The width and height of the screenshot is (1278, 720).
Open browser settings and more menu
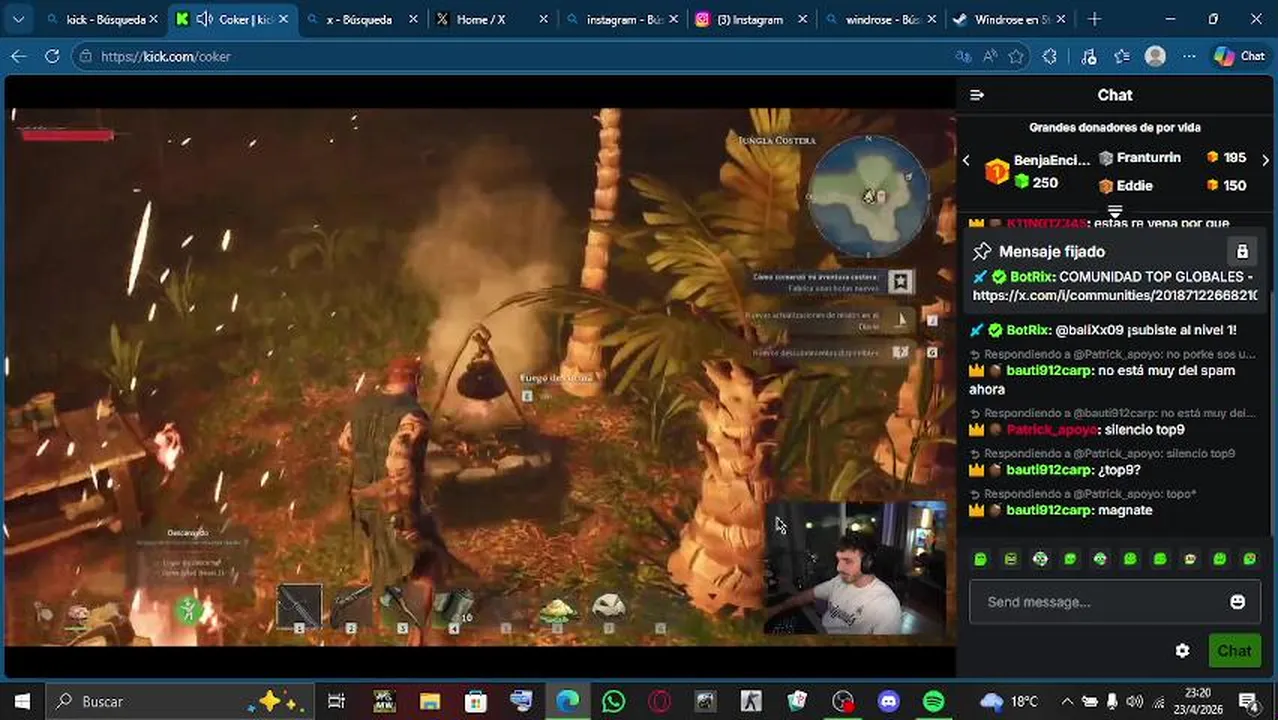pyautogui.click(x=1188, y=57)
